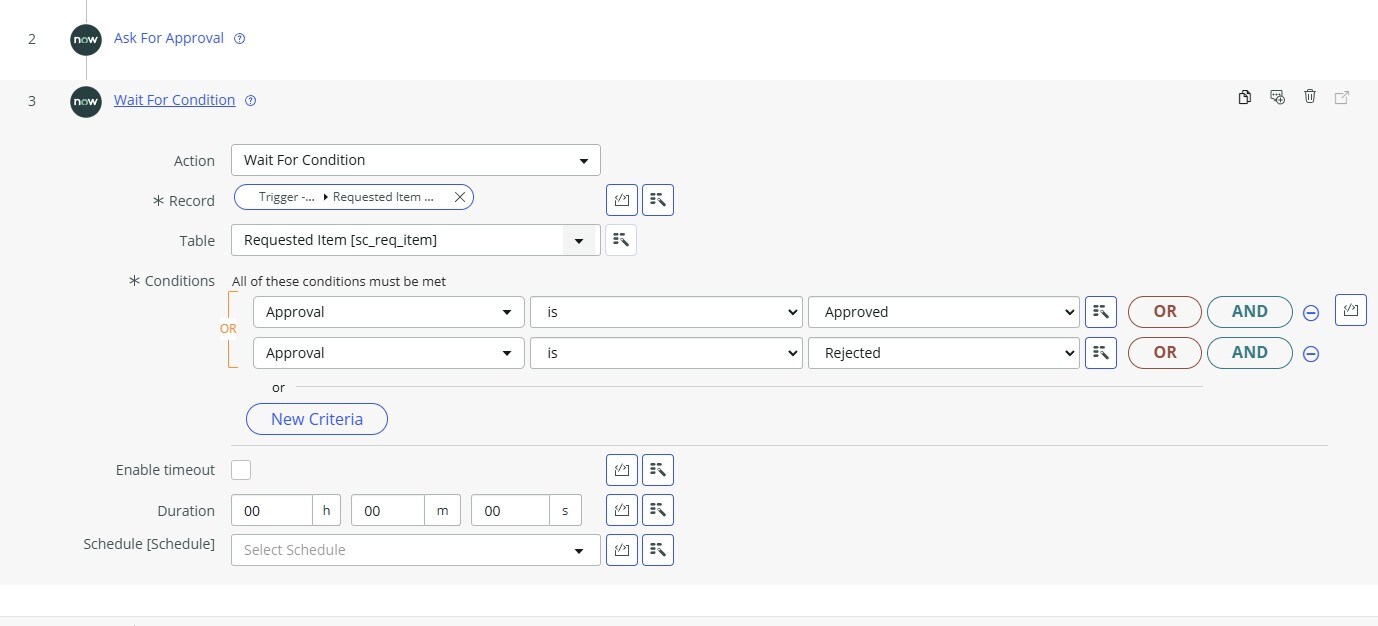The image size is (1378, 626).
Task: Select the data pill picker for Record
Action: click(x=657, y=199)
